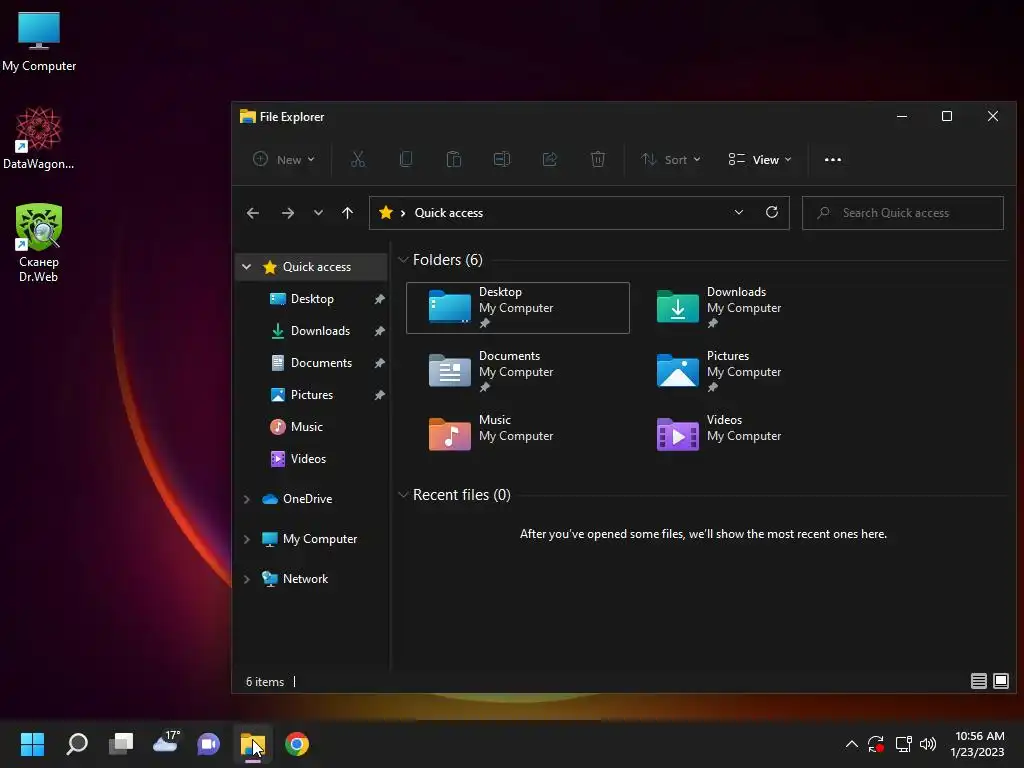Viewport: 1024px width, 768px height.
Task: Unpin Desktop via its sidebar pin icon
Action: point(379,299)
